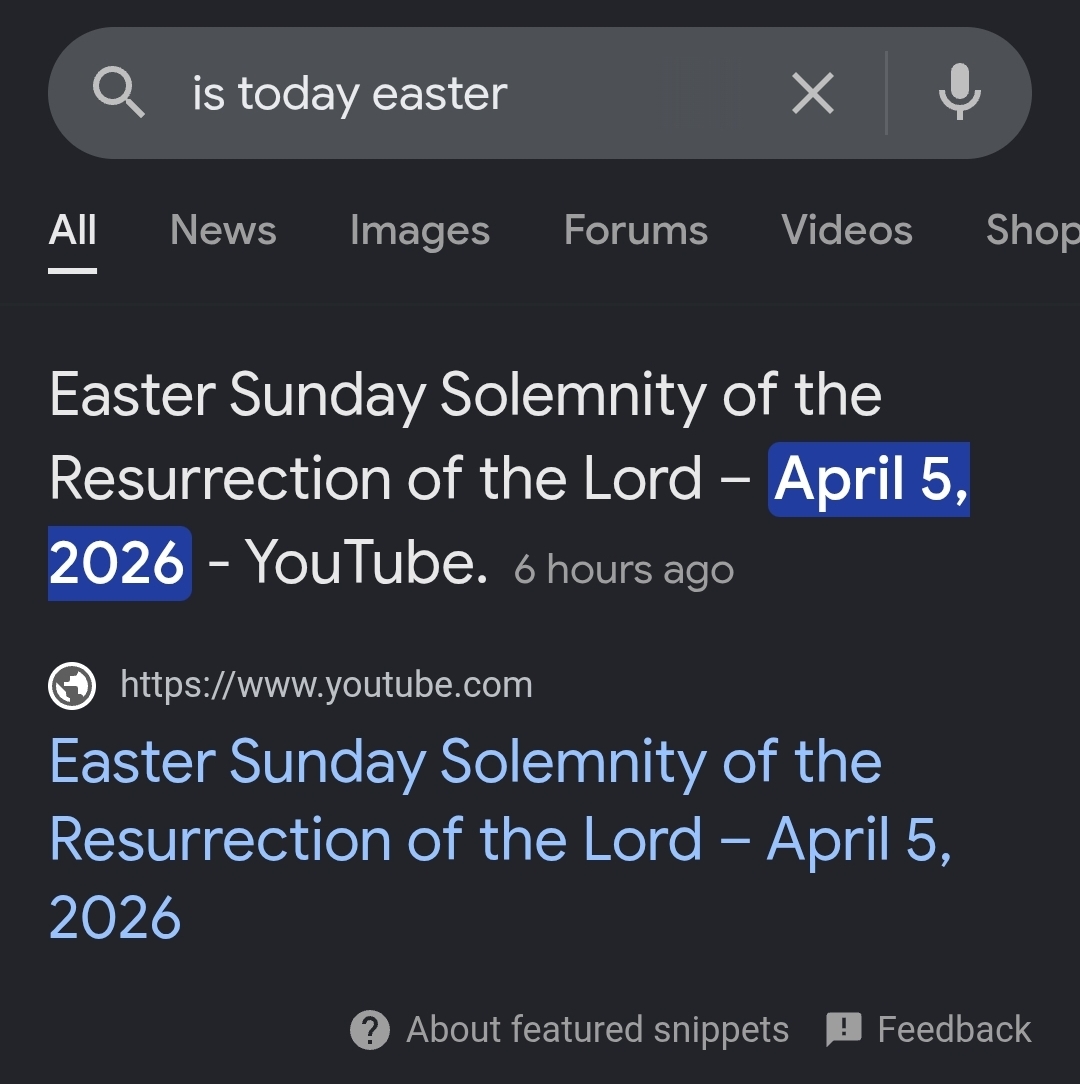1080x1084 pixels.
Task: Click the highlighted April 5, 2026 date
Action: click(868, 479)
